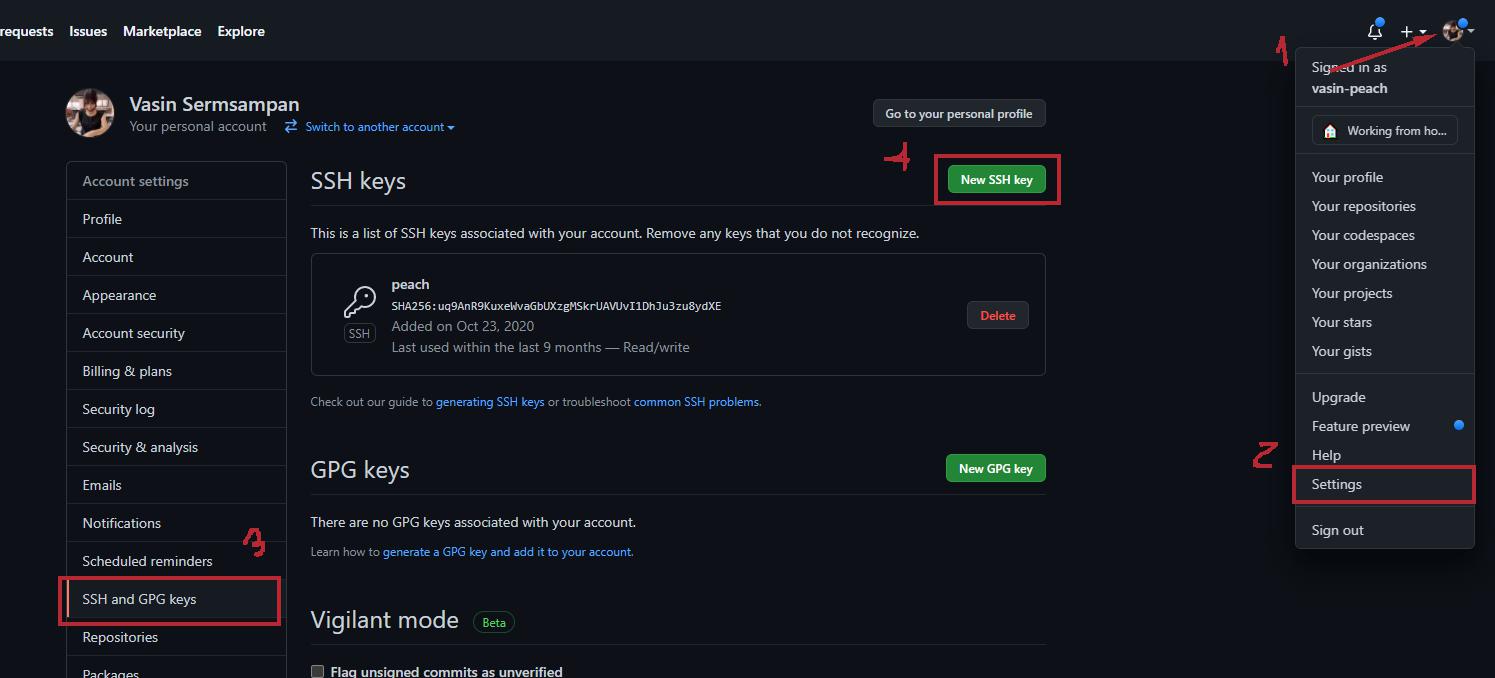Viewport: 1495px width, 678px height.
Task: Open Your projects from user menu
Action: click(x=1384, y=293)
